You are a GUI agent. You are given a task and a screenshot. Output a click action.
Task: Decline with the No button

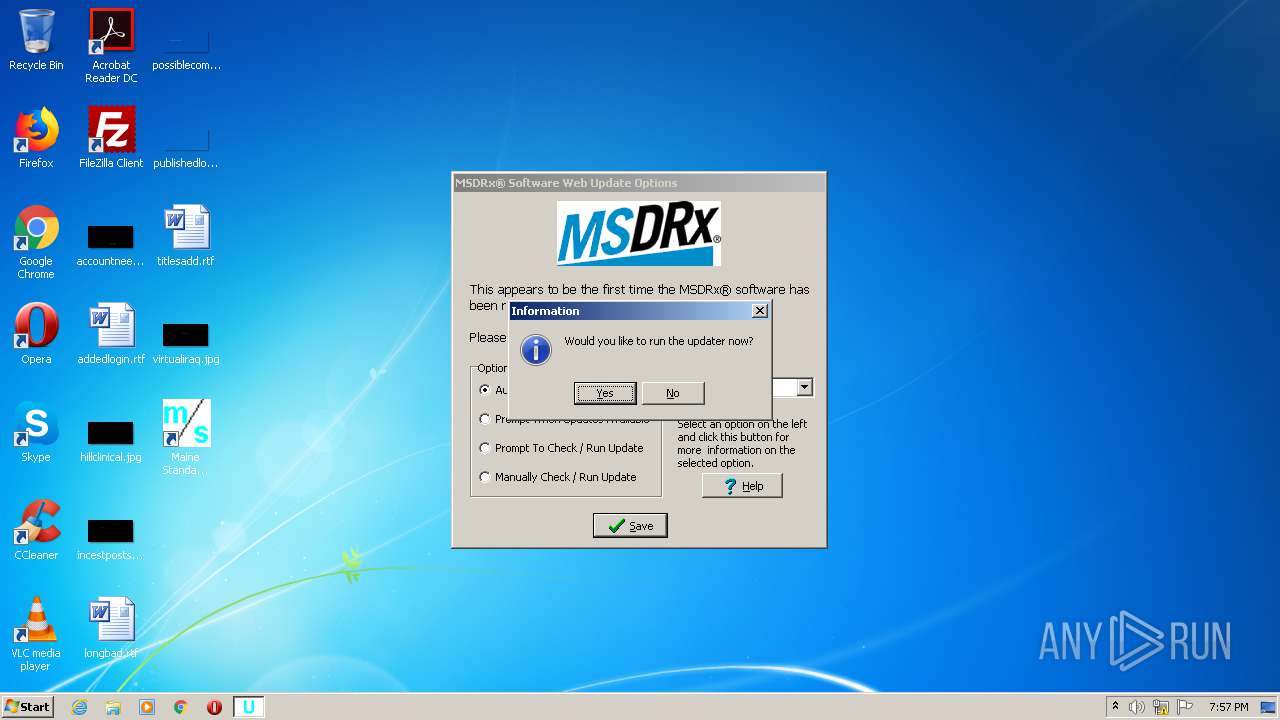(x=673, y=393)
